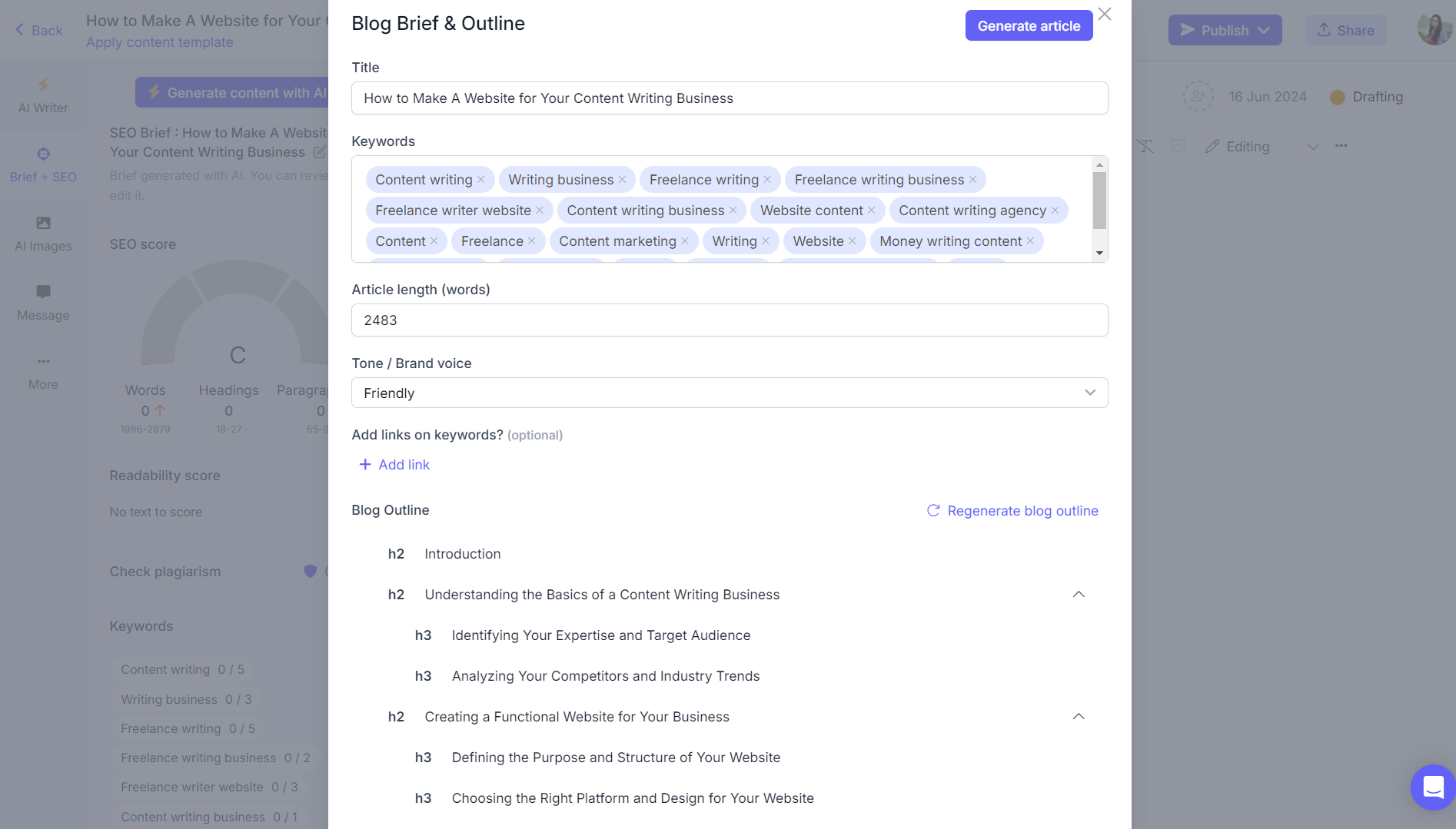Edit the SEO Brief title via pencil icon
Viewport: 1456px width, 829px height.
[x=321, y=152]
